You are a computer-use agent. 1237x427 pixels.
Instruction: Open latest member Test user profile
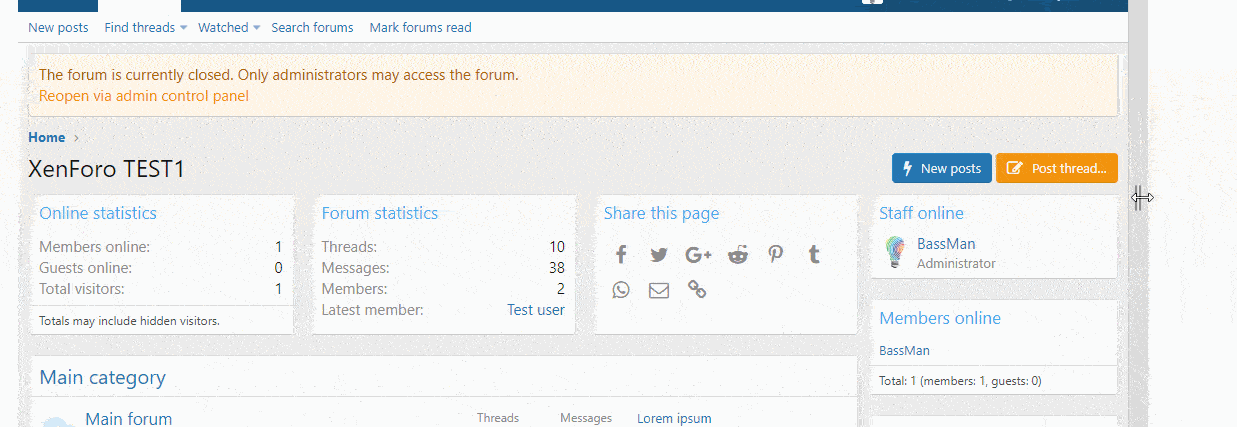pyautogui.click(x=535, y=310)
